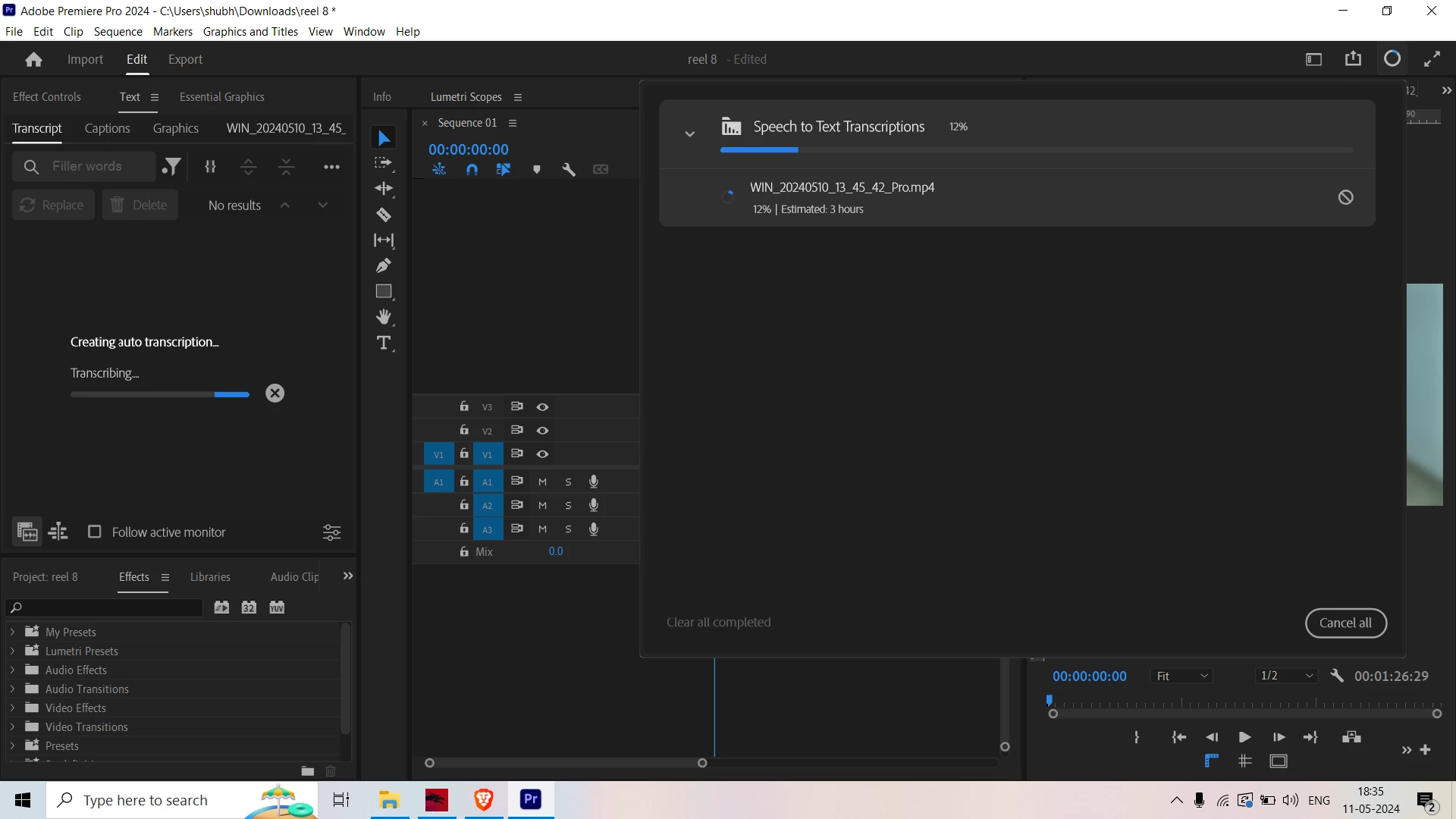
Task: Click the Home icon
Action: (33, 59)
